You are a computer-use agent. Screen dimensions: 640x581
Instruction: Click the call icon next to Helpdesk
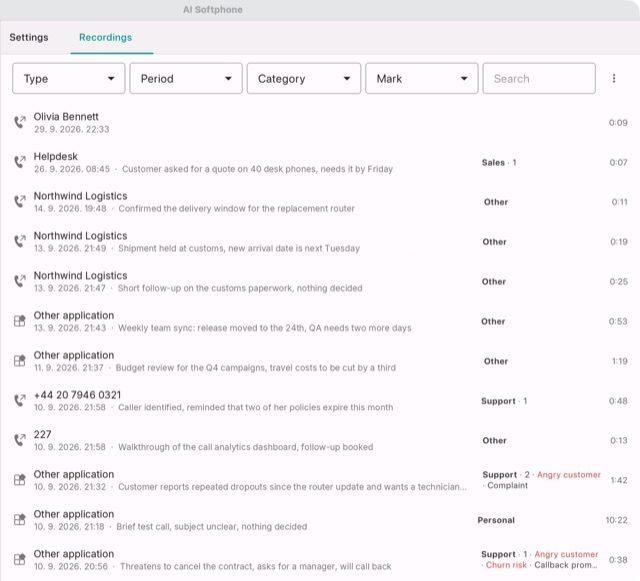click(20, 162)
